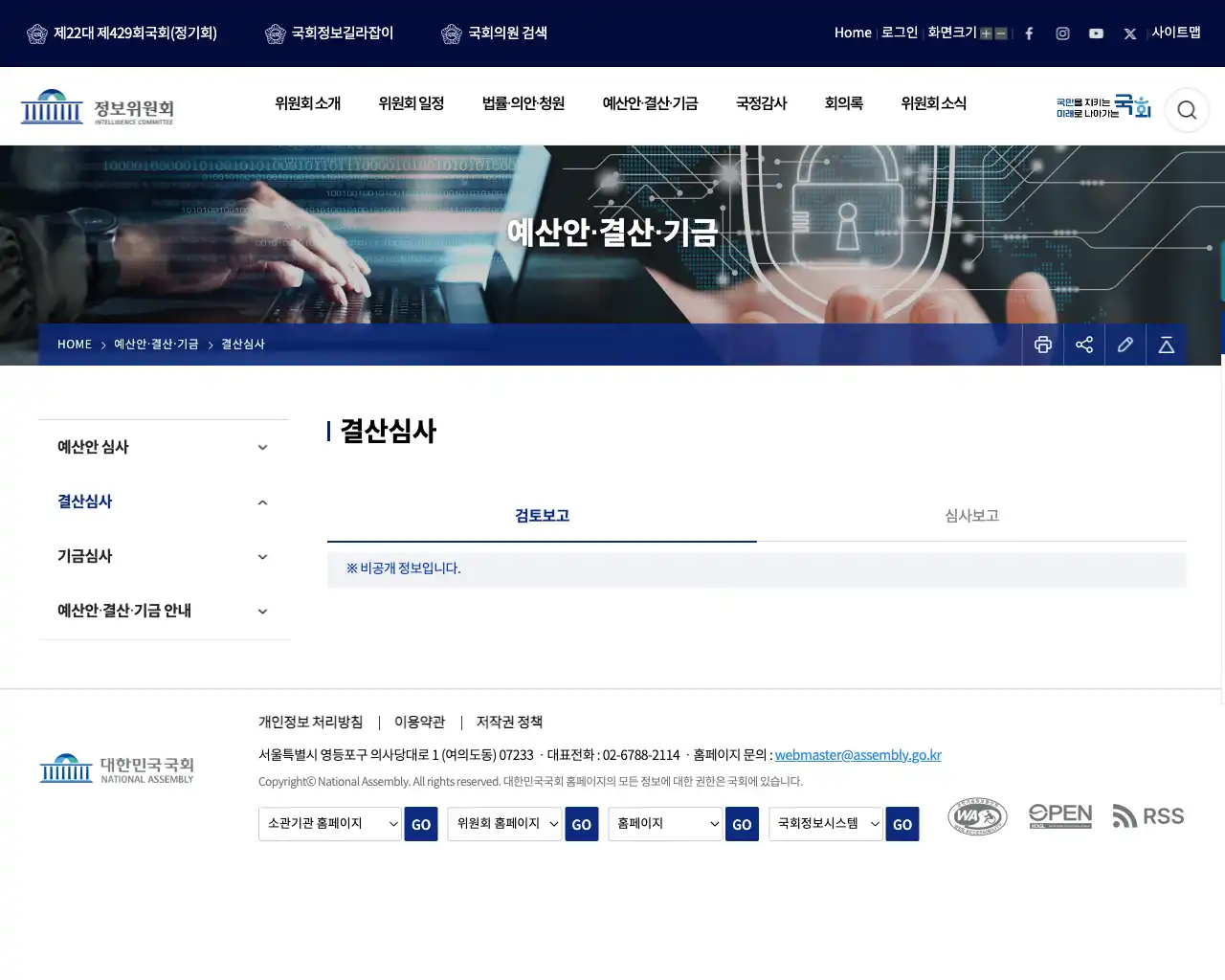Click the pencil edit icon
This screenshot has height=980, width=1225.
1125,345
